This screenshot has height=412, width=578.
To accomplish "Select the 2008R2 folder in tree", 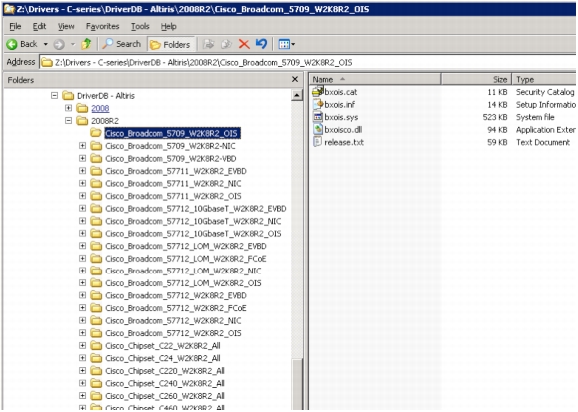I will (105, 121).
